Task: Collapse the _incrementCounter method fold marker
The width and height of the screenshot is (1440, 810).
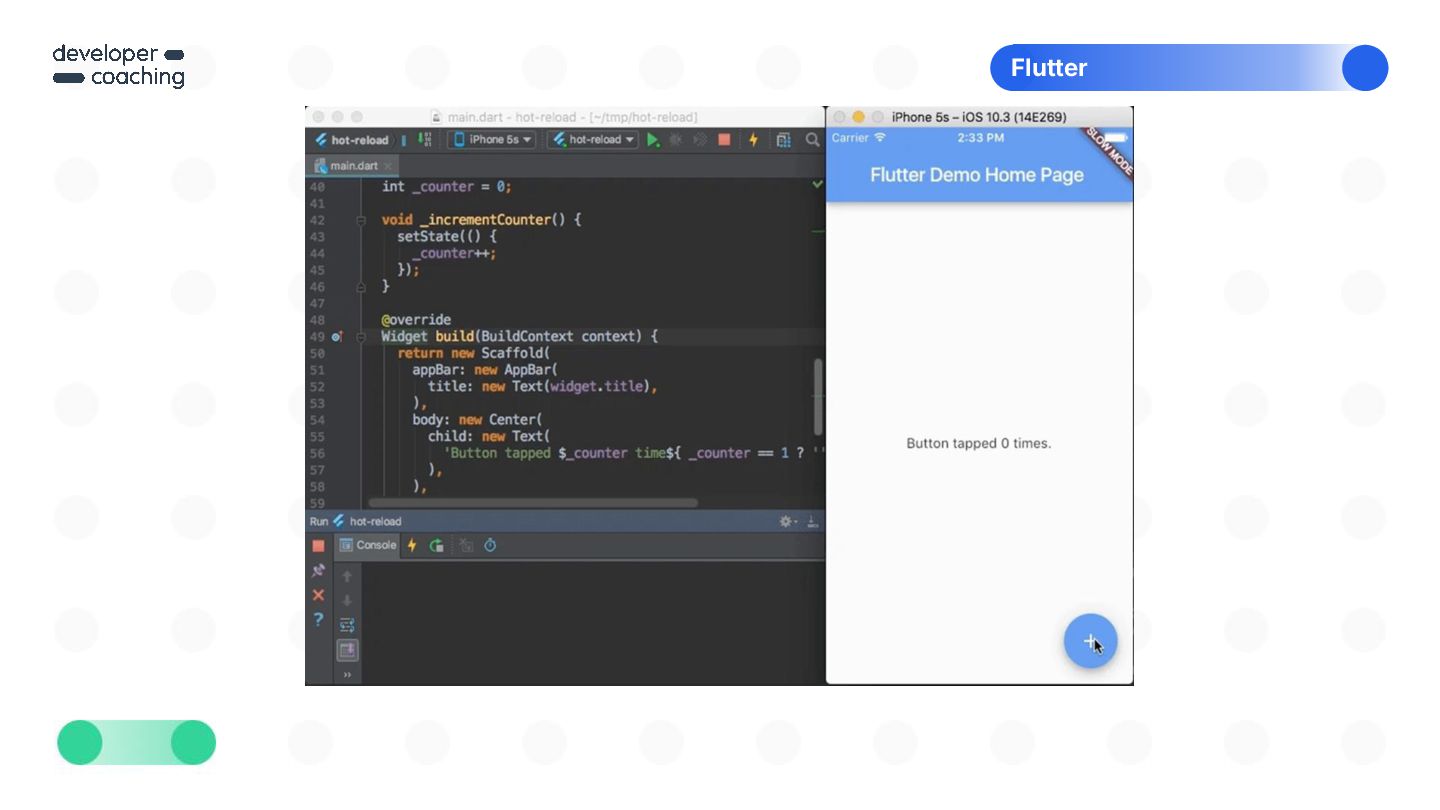Action: coord(361,220)
